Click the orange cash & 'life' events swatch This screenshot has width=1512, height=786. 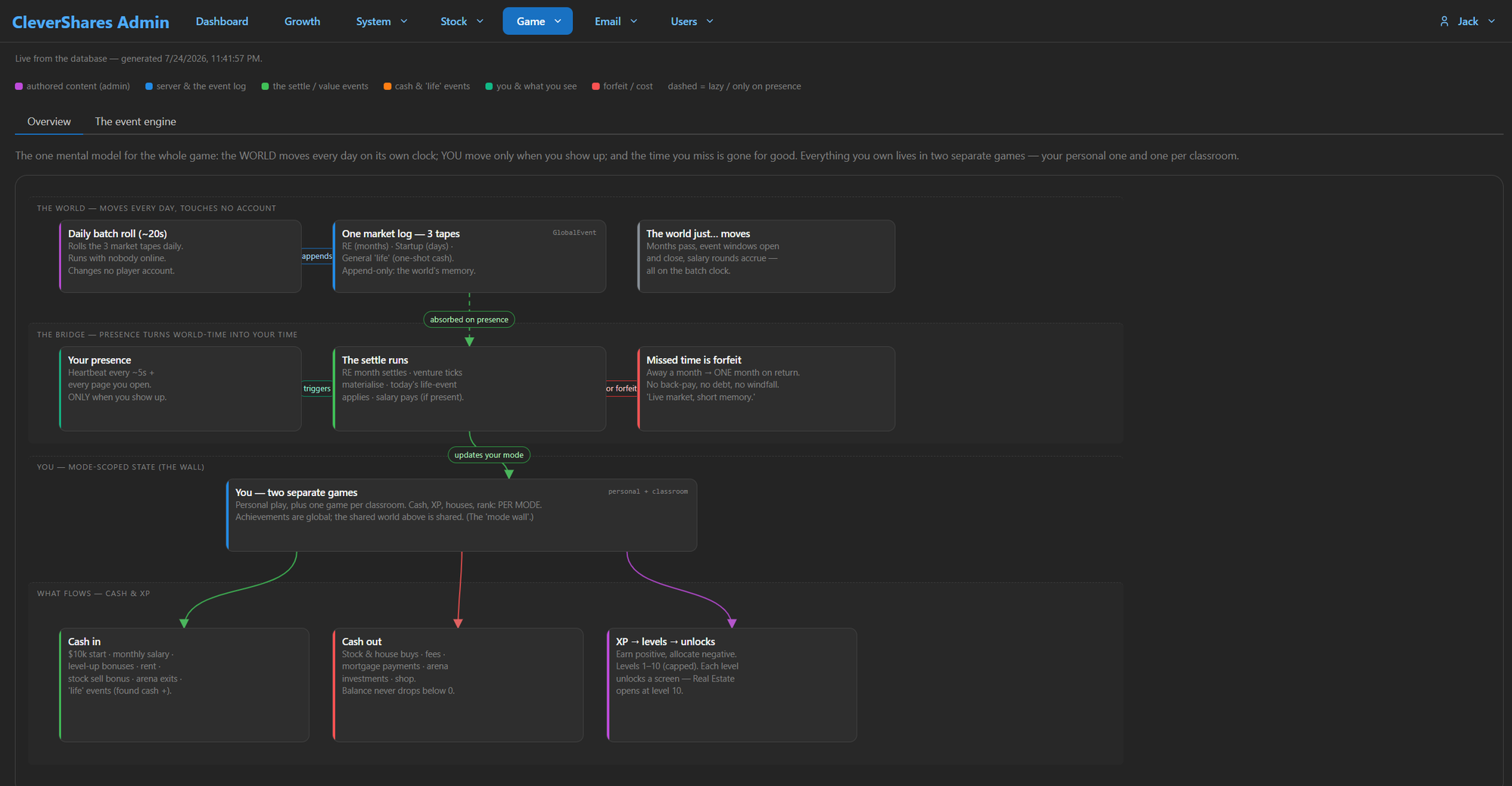387,86
